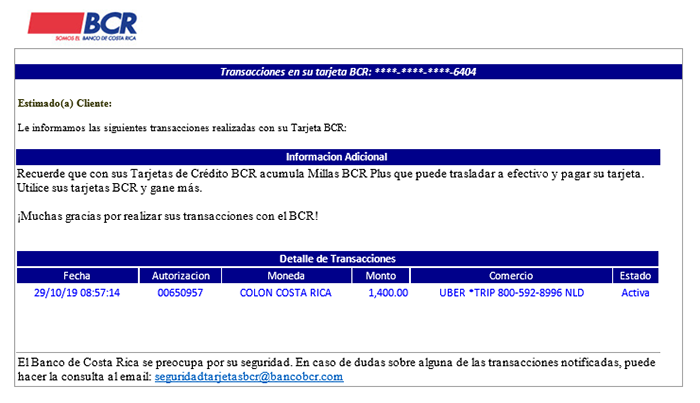Click the Fecha column header
Viewport: 700px width, 403px height.
pos(77,275)
